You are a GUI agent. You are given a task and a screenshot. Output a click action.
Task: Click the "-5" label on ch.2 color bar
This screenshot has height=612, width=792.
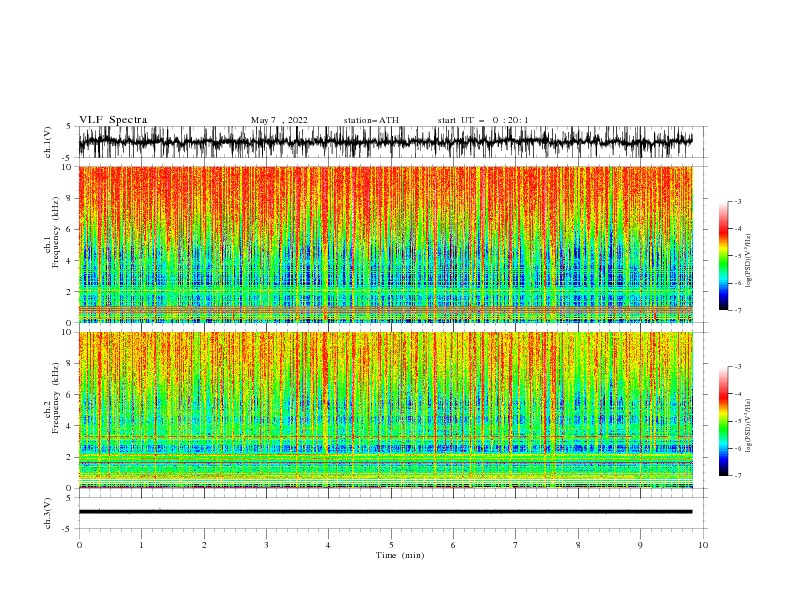(x=737, y=421)
